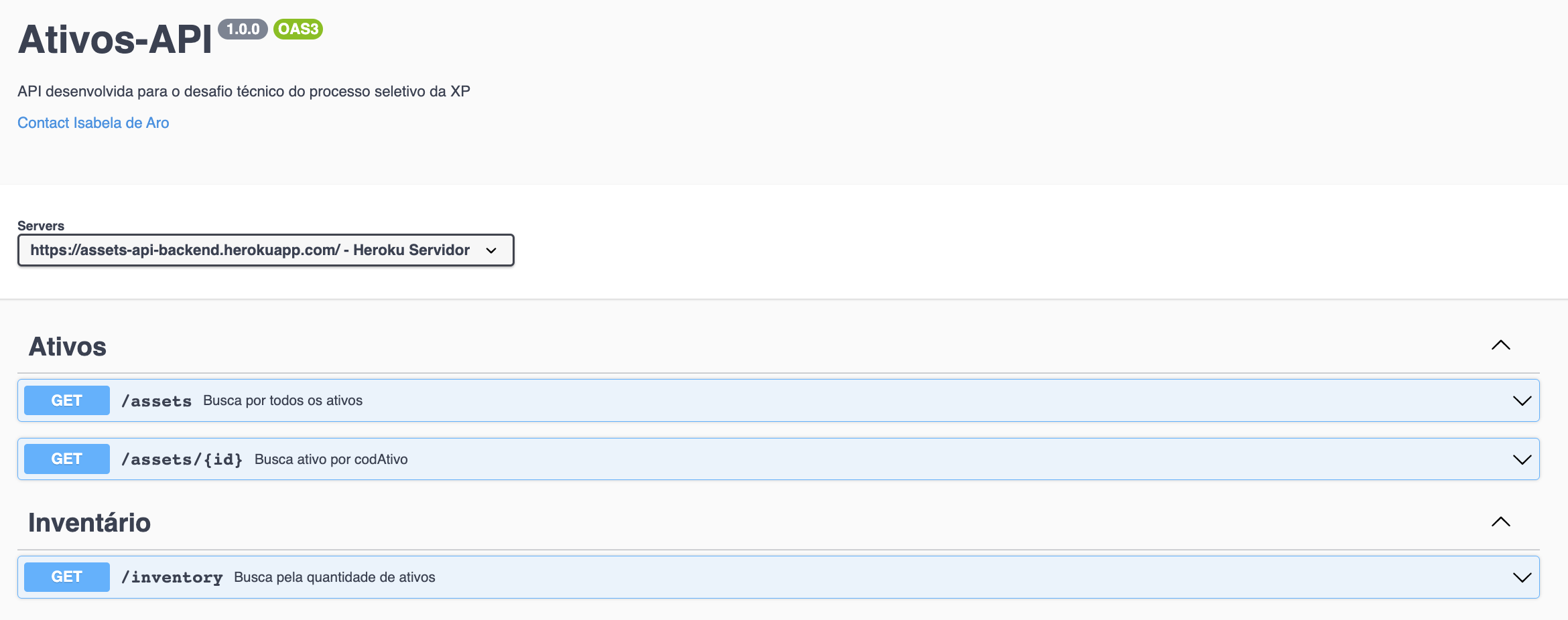1568x620 pixels.
Task: Click the 'Busca por todos os ativos' description
Action: [282, 400]
